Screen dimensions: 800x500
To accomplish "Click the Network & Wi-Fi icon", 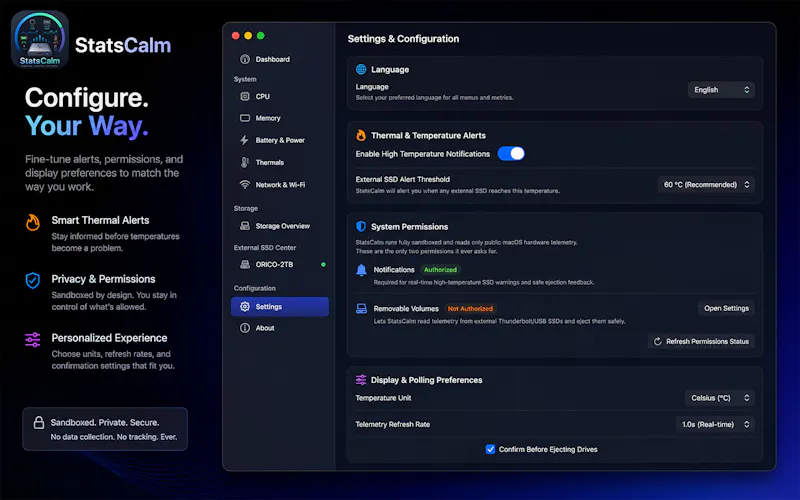I will (245, 184).
